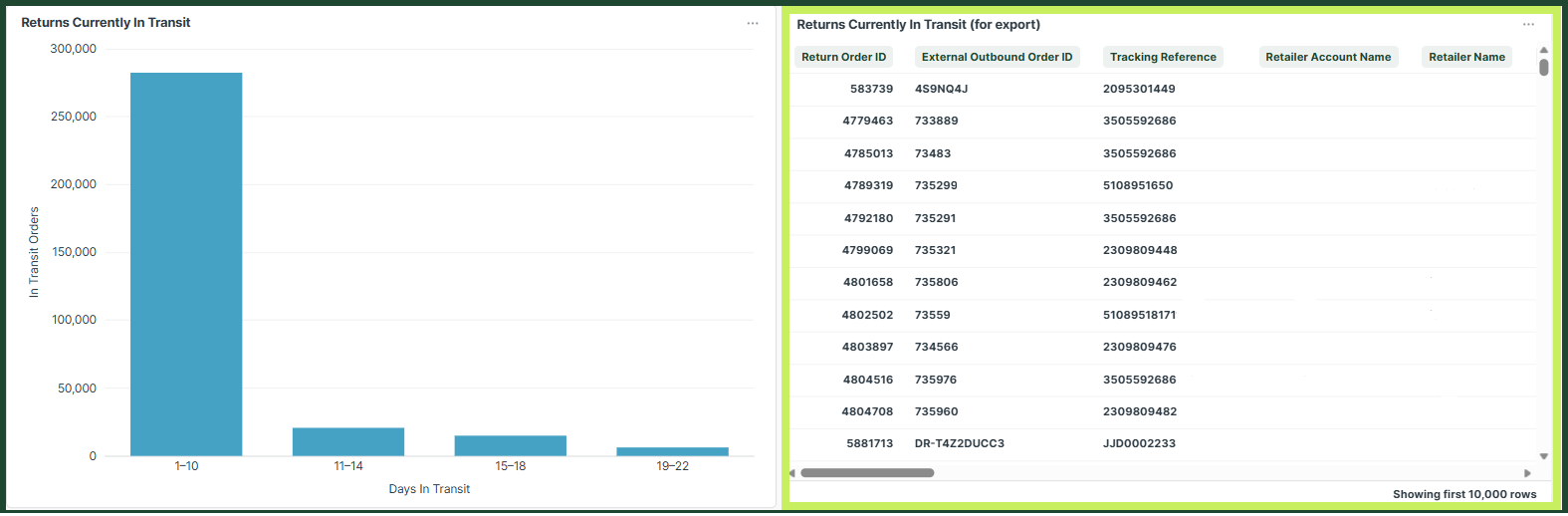This screenshot has width=1568, height=516.
Task: Click tracking reference 2309809482
Action: [x=1140, y=411]
